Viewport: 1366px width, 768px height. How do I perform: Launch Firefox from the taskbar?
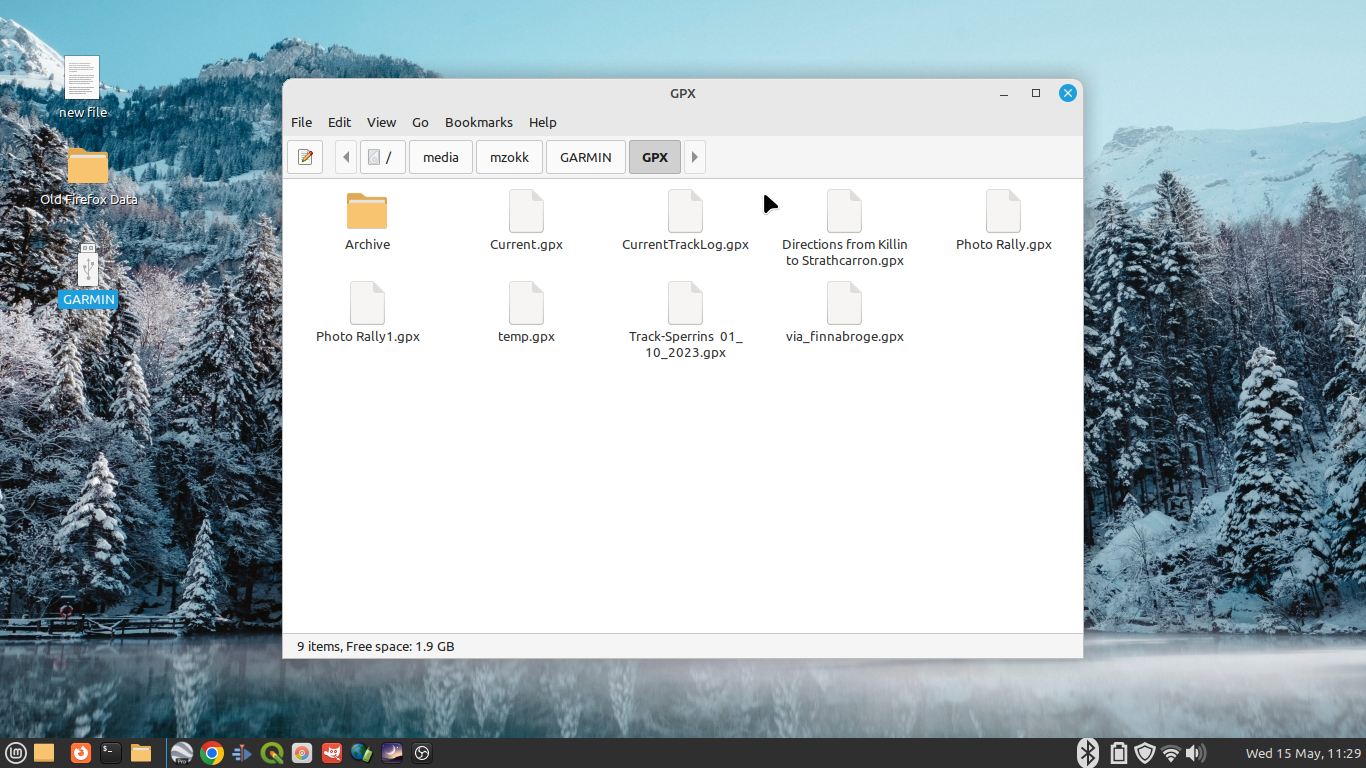click(x=81, y=753)
